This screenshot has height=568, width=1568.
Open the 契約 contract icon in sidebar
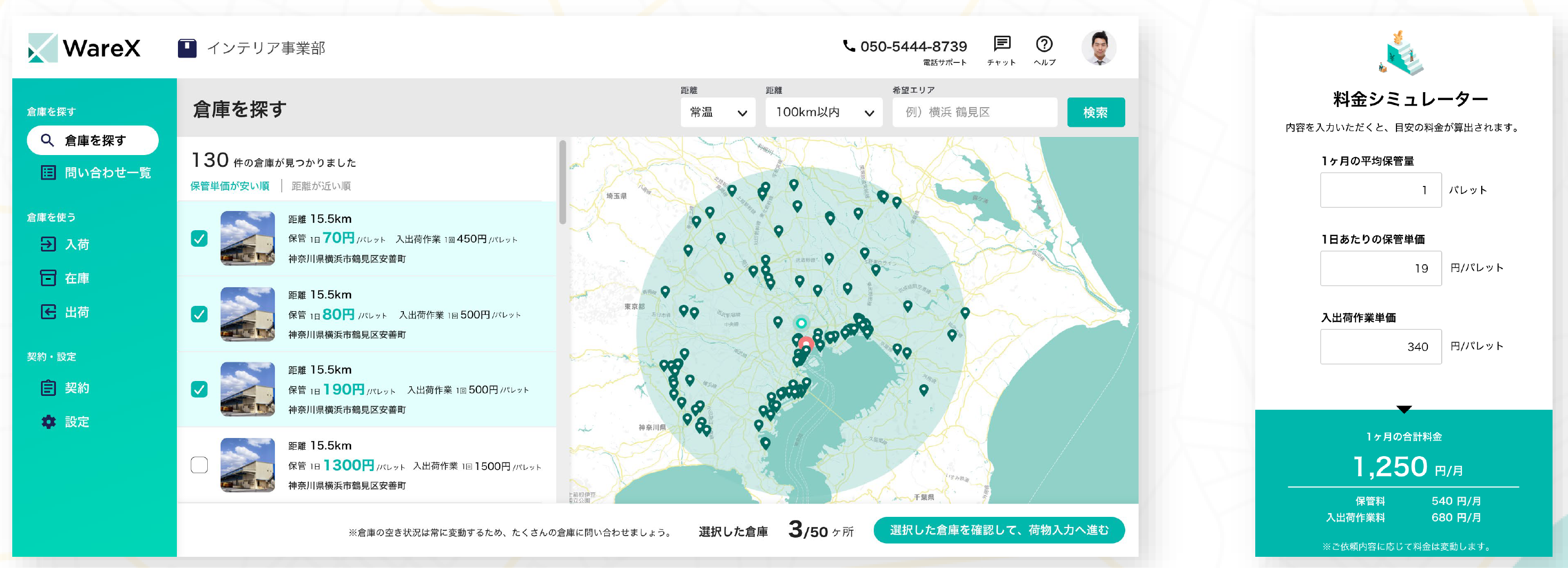[48, 388]
